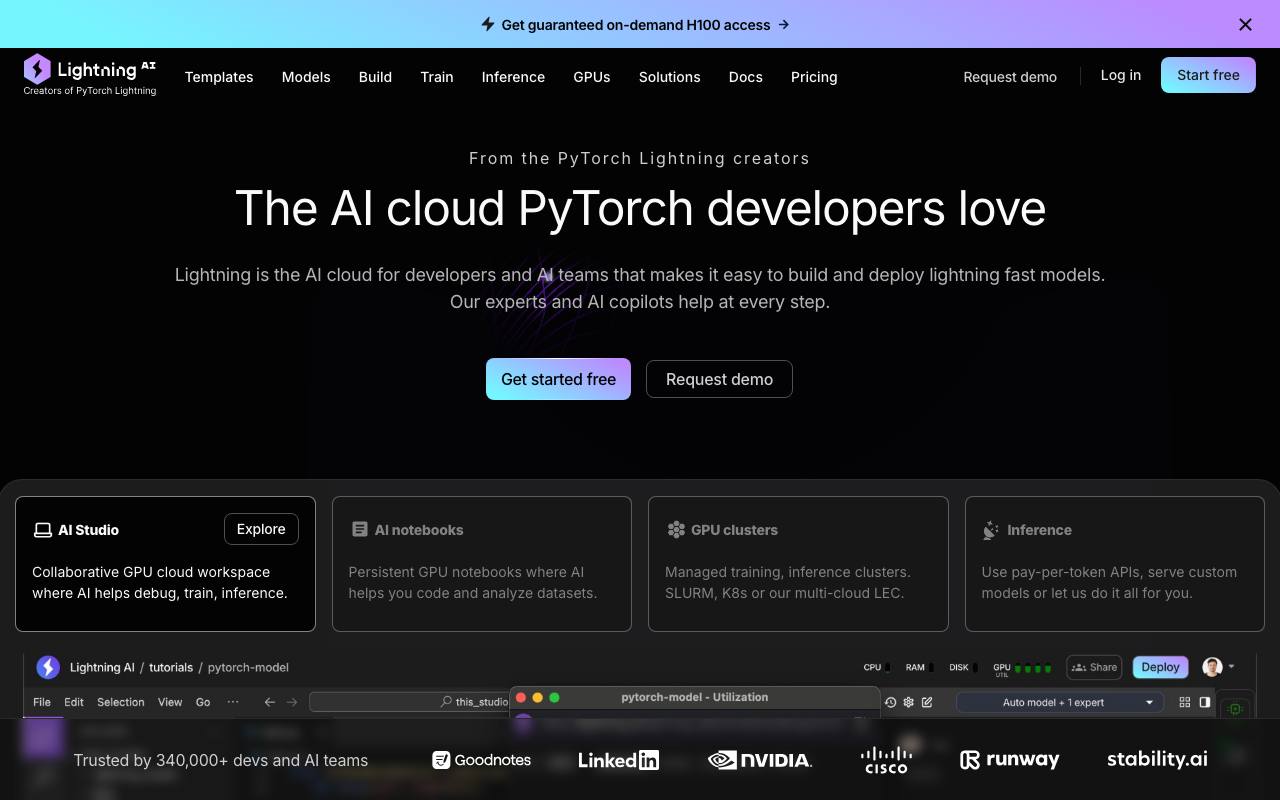Viewport: 1280px width, 800px height.
Task: Click the forward arrow in the studio toolbar
Action: tap(292, 702)
